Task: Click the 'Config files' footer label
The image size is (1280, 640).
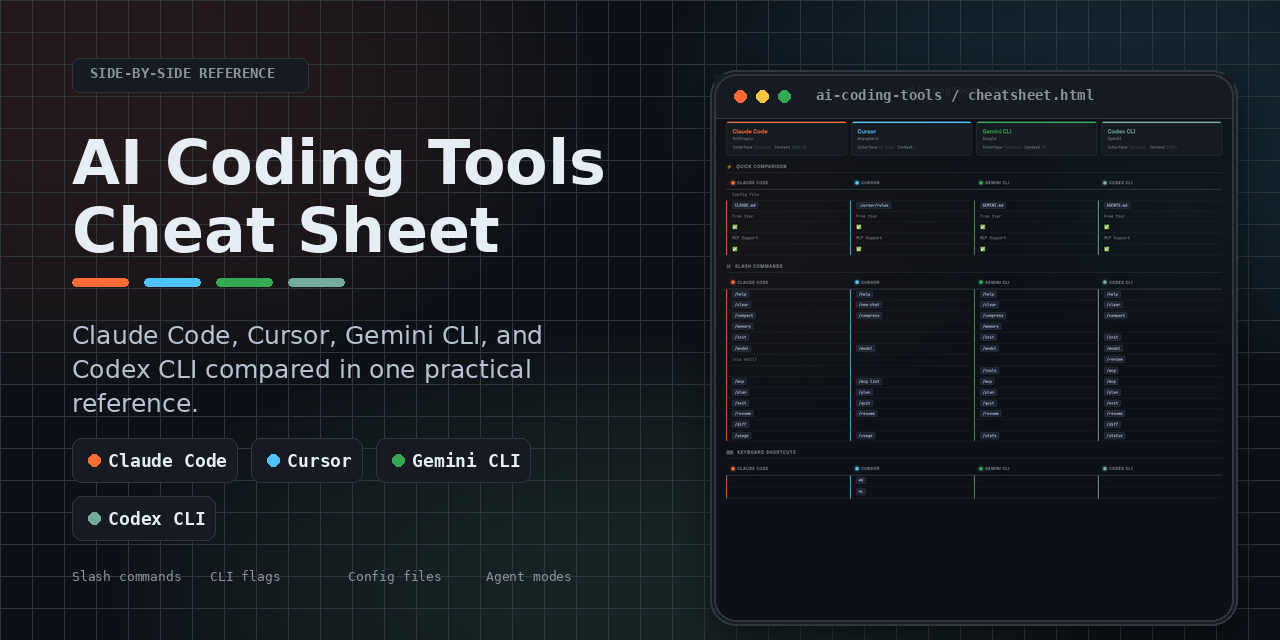Action: pos(395,577)
